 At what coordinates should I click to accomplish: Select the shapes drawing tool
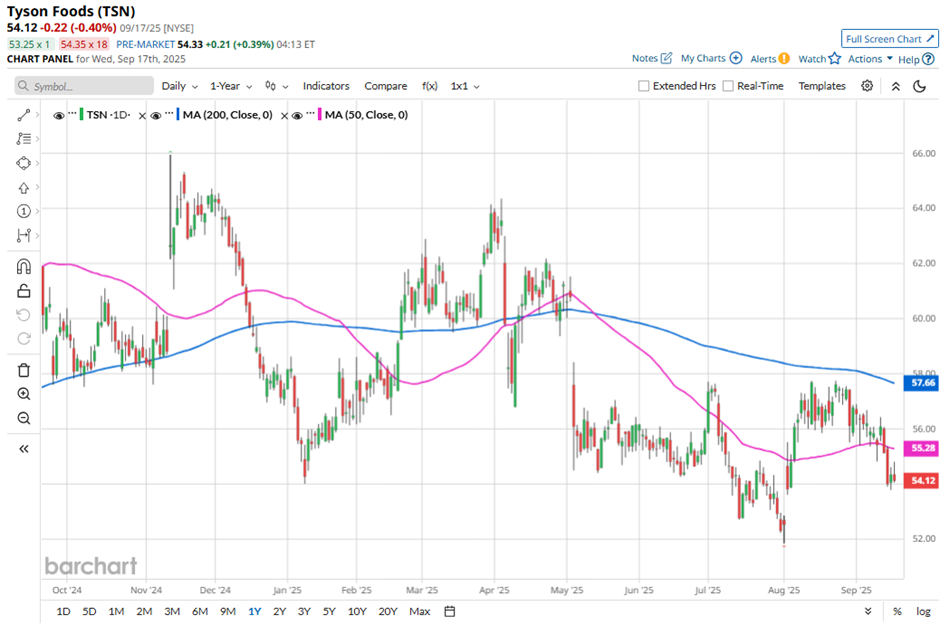23,163
